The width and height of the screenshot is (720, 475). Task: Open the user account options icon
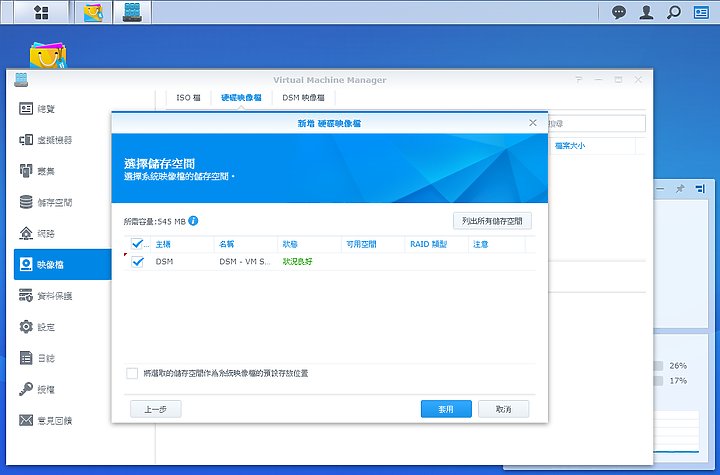tap(646, 12)
